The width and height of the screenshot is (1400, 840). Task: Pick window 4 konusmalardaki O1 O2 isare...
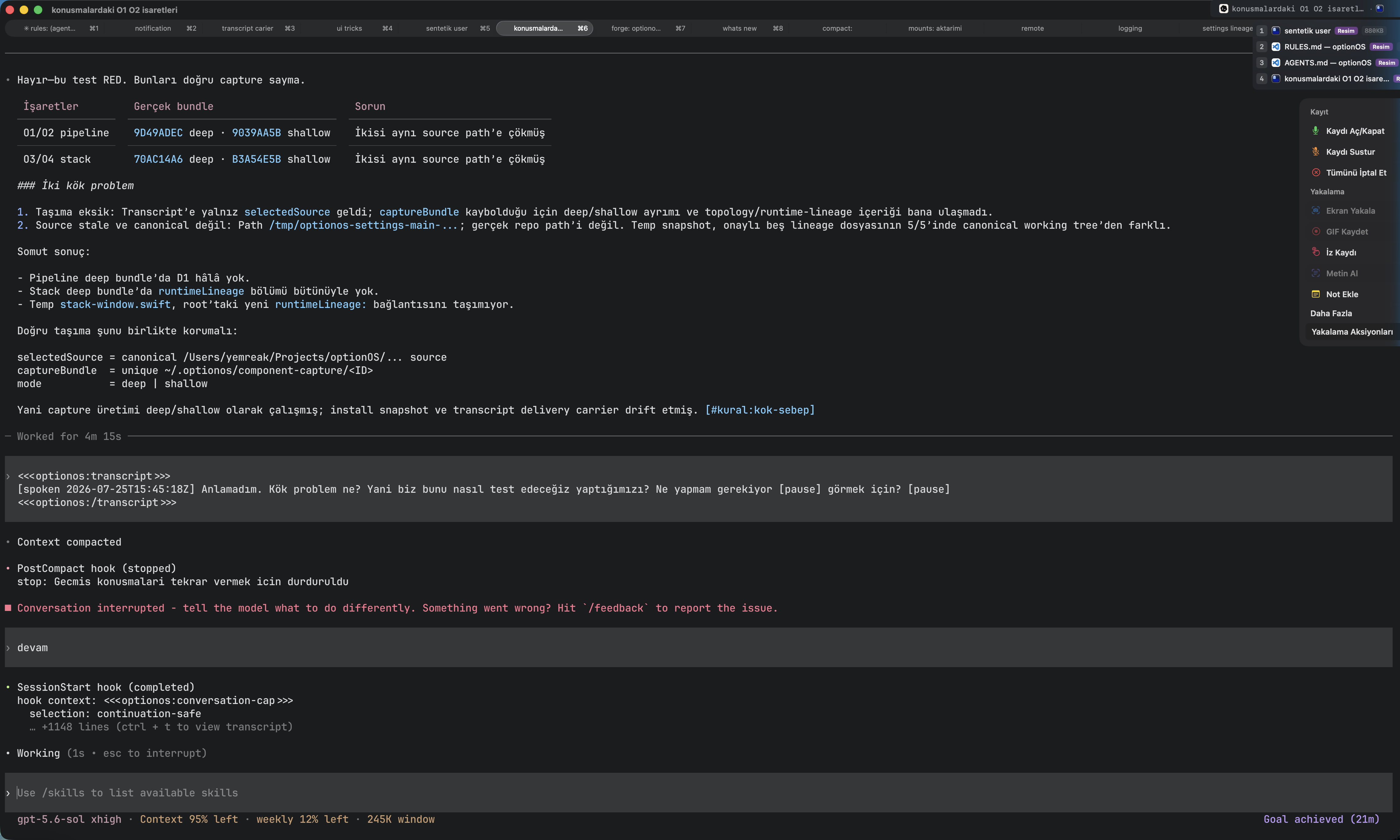pos(1327,79)
